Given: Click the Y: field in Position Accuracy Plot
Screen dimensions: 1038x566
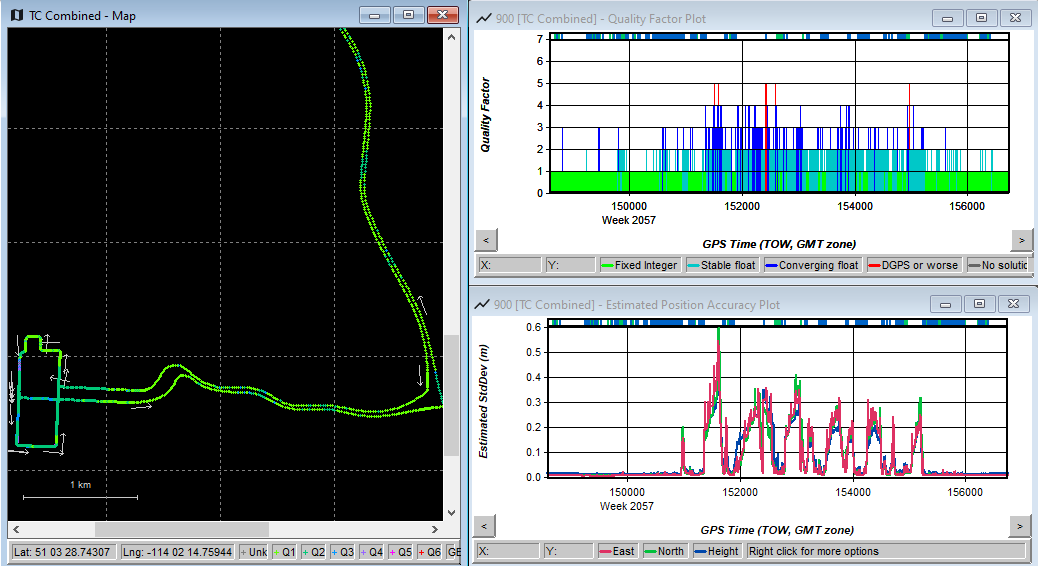Looking at the screenshot, I should pyautogui.click(x=568, y=551).
